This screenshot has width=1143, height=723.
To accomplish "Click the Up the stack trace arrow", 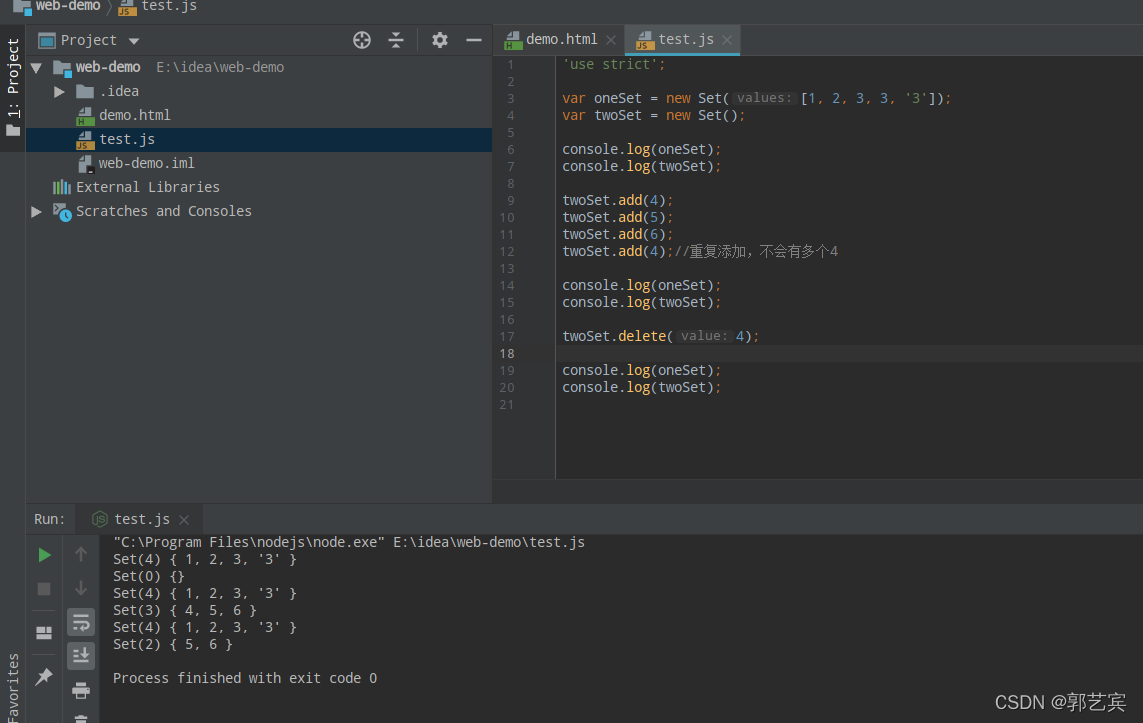I will [81, 555].
